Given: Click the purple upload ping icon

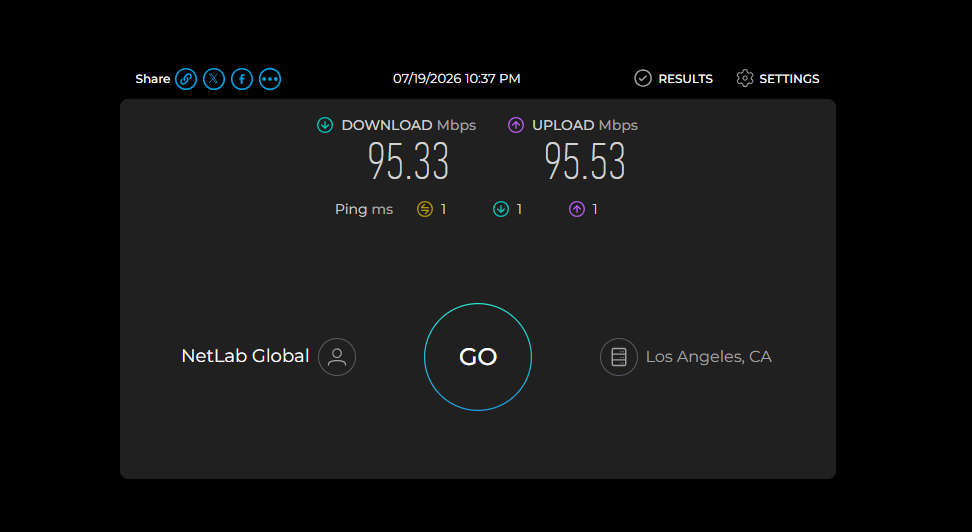Looking at the screenshot, I should pyautogui.click(x=577, y=209).
